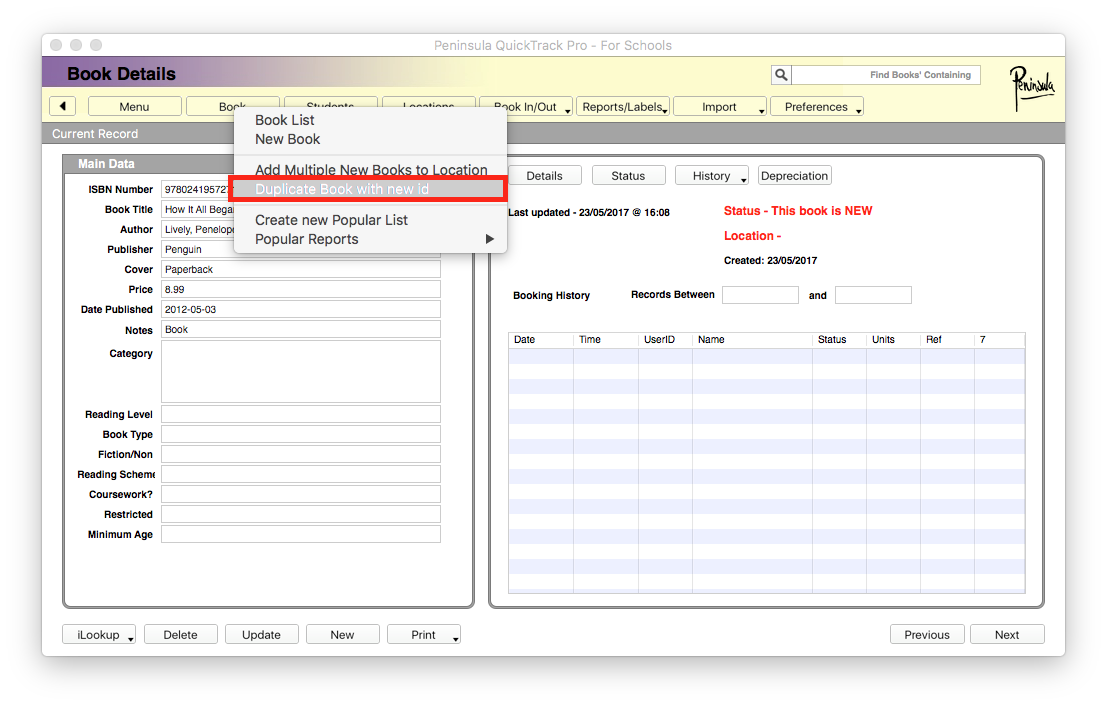Click the Ref column header

pyautogui.click(x=947, y=340)
